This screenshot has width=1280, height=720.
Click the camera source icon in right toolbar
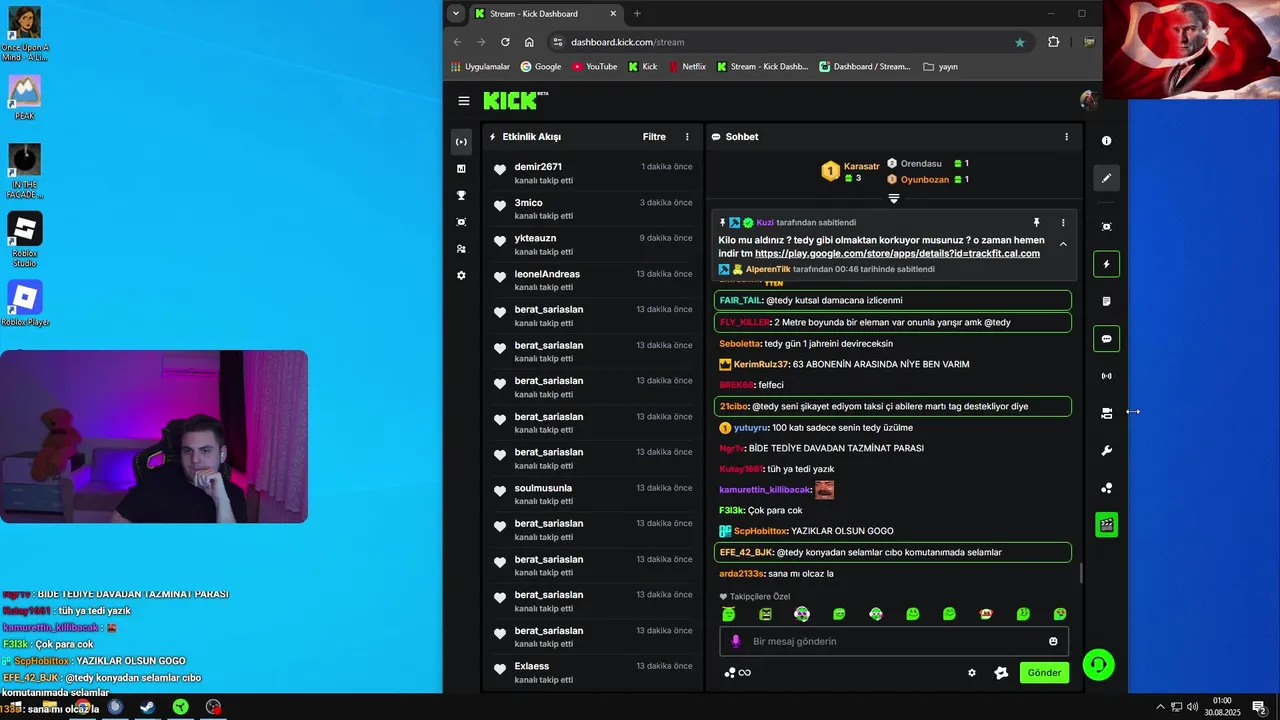1106,413
